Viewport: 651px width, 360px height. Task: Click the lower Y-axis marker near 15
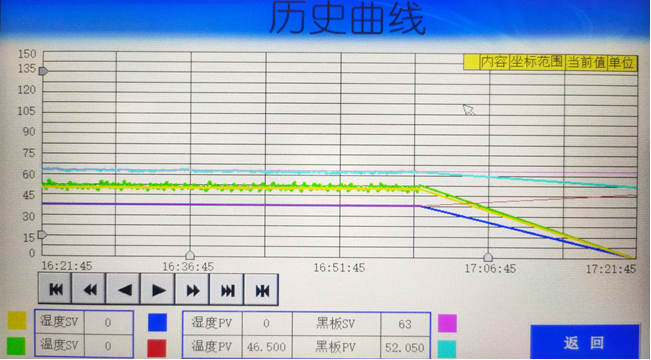pyautogui.click(x=42, y=235)
